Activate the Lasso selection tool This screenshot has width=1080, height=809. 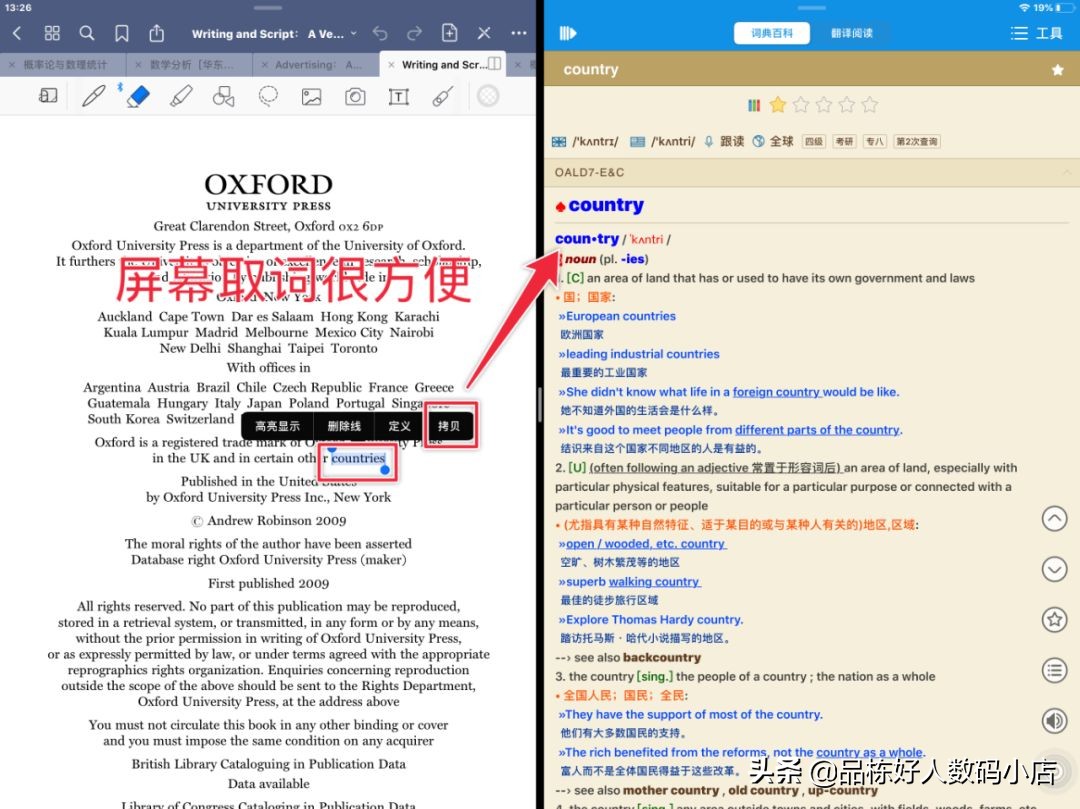[266, 96]
